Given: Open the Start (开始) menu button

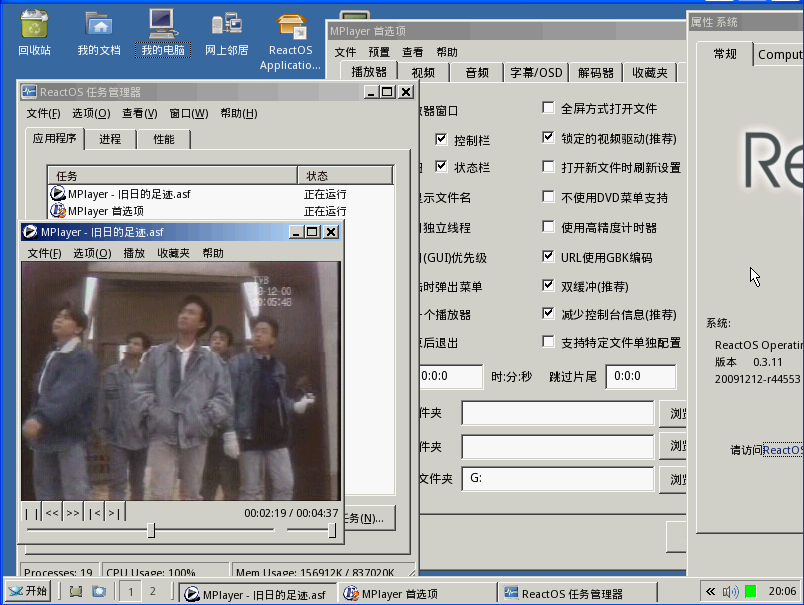Looking at the screenshot, I should pyautogui.click(x=28, y=591).
